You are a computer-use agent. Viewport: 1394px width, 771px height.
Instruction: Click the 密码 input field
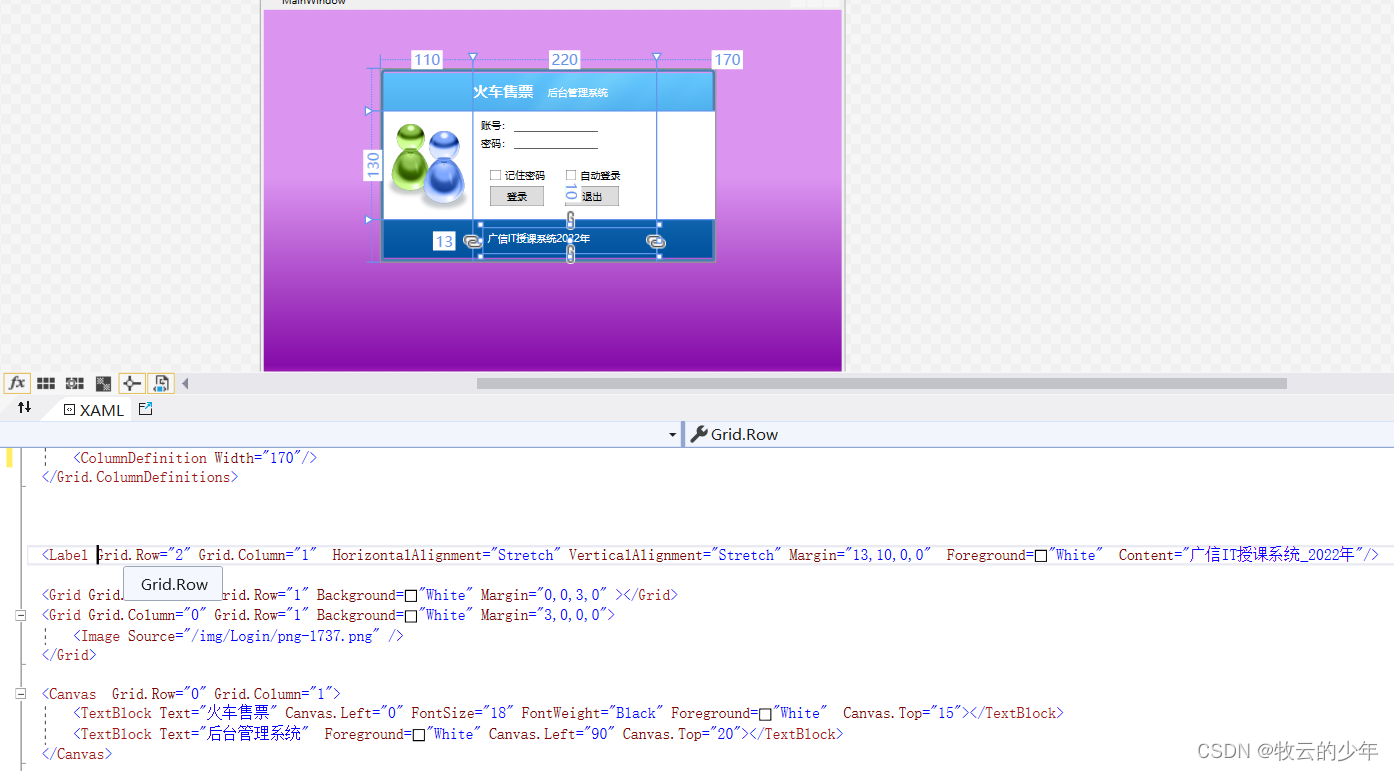point(556,144)
